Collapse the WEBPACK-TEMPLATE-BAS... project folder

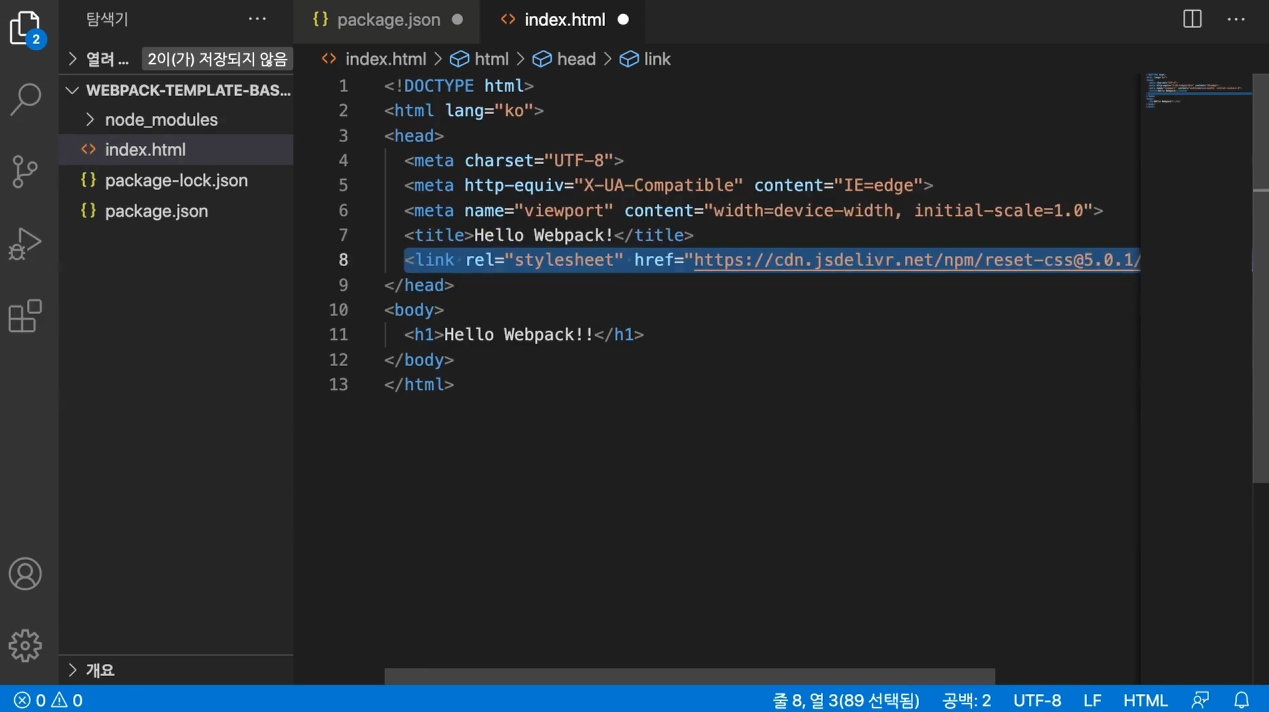click(x=178, y=90)
